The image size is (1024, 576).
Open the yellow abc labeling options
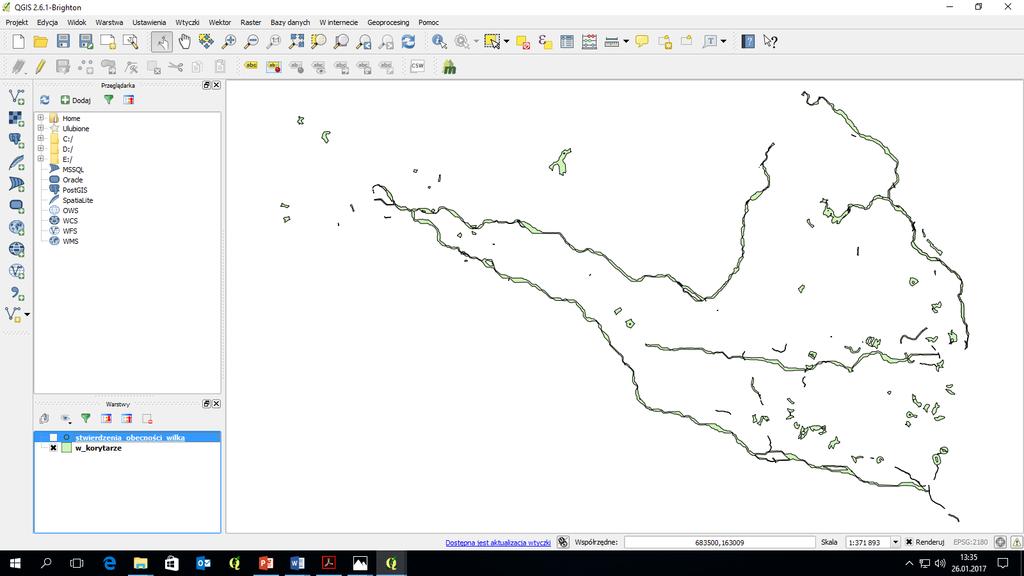(251, 67)
